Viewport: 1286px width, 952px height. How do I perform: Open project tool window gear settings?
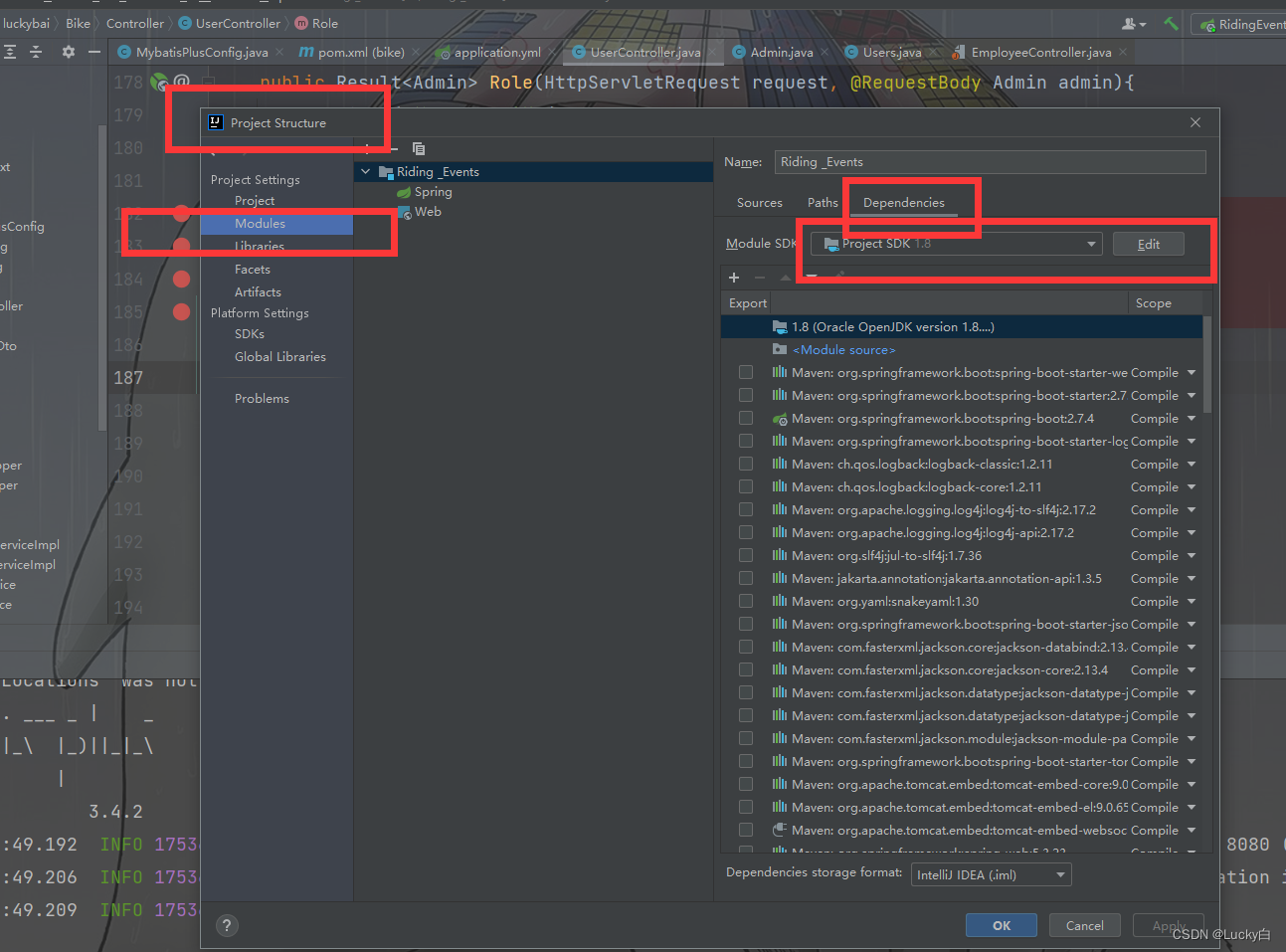point(68,52)
